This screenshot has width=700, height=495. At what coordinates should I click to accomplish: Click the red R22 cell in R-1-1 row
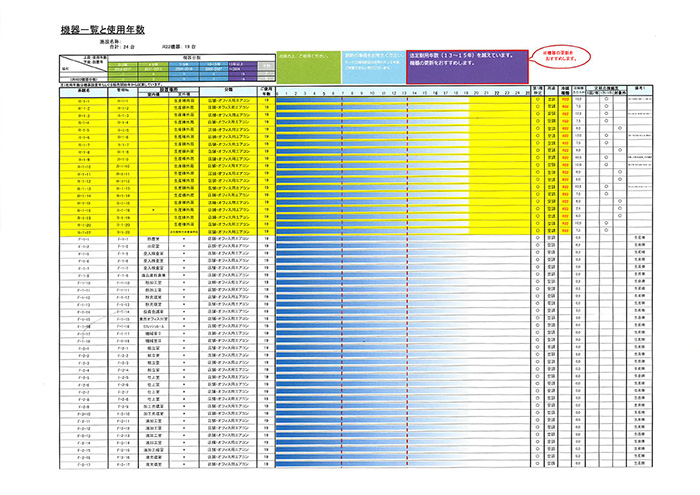[x=565, y=100]
